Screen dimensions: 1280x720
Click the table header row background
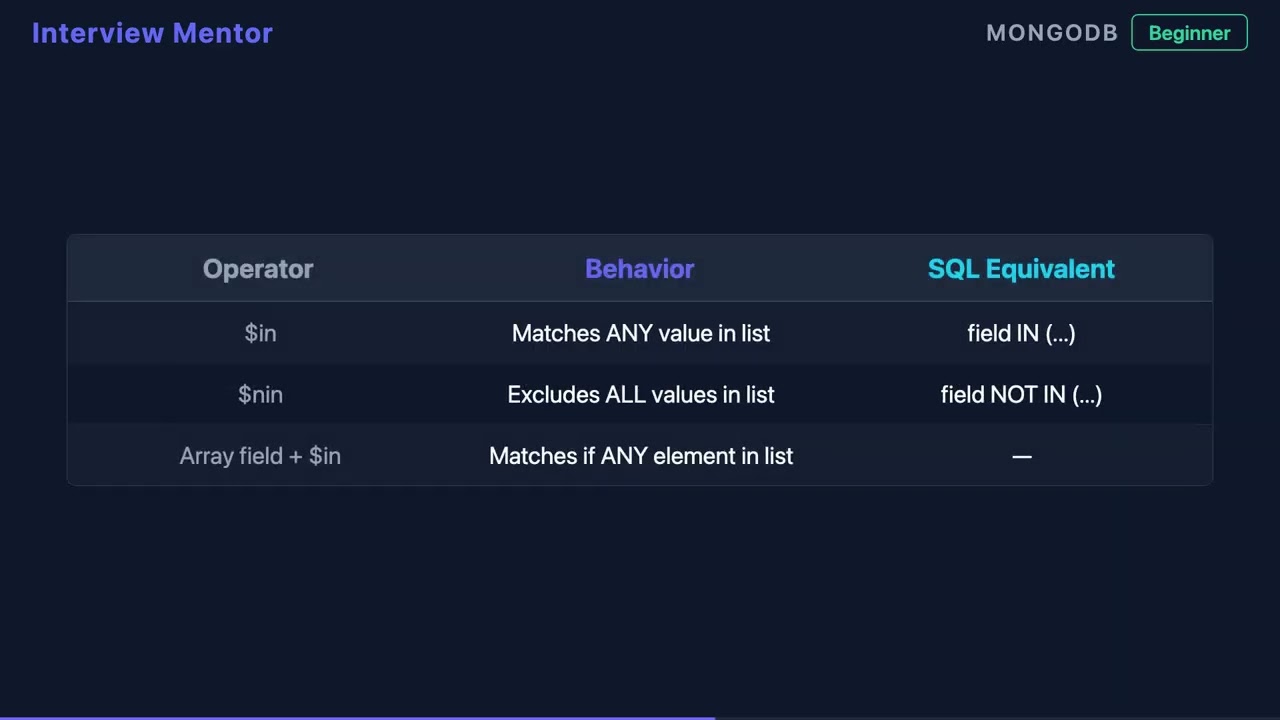(640, 269)
